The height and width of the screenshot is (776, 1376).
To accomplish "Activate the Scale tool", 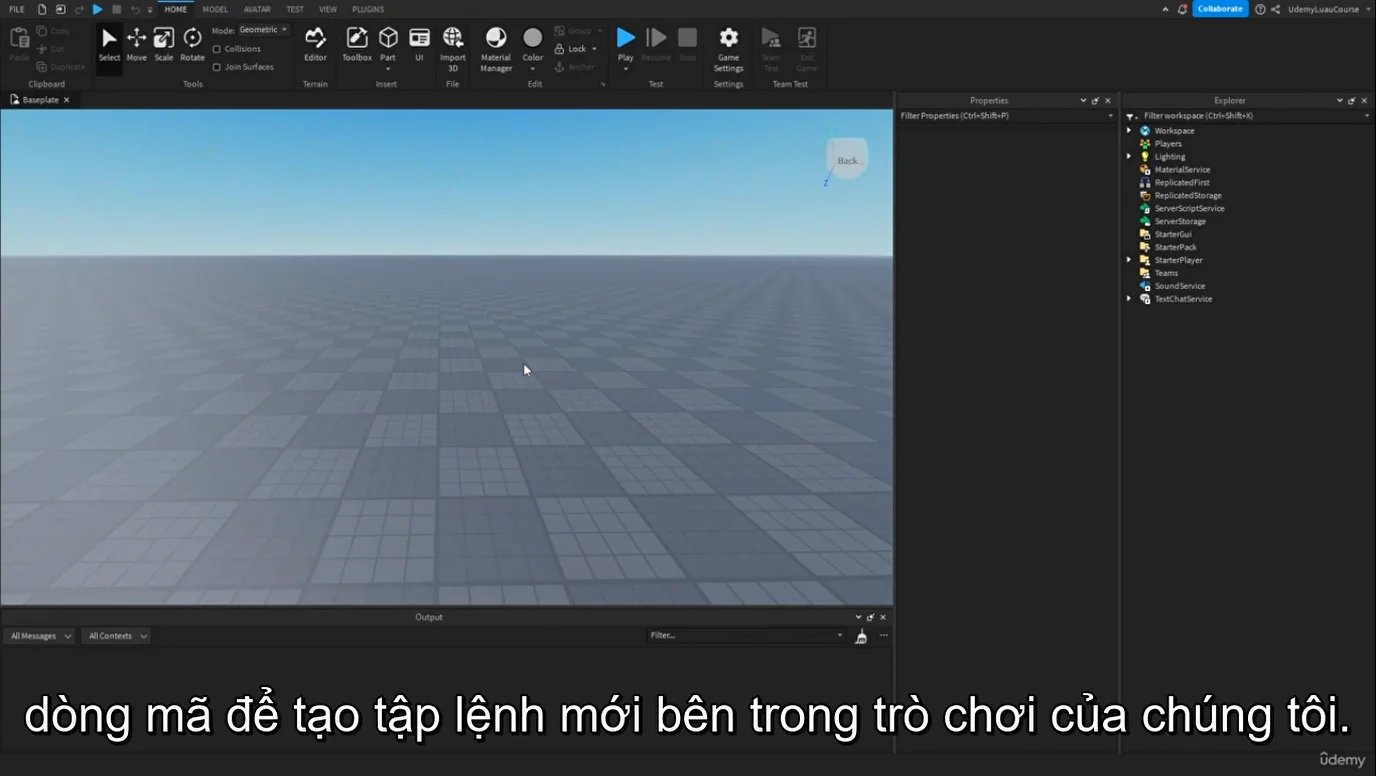I will (x=164, y=44).
